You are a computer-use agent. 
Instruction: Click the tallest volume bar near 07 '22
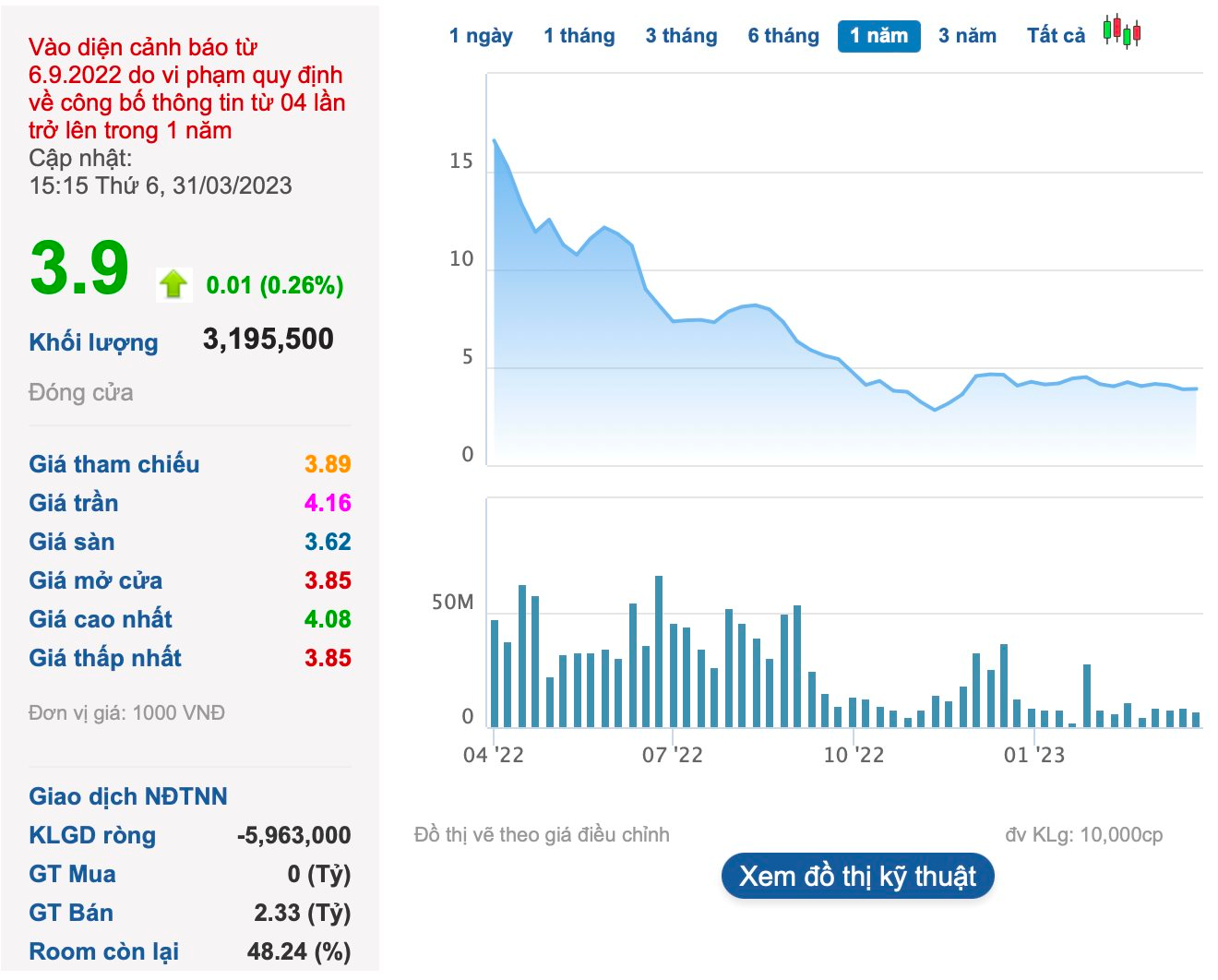(x=659, y=651)
